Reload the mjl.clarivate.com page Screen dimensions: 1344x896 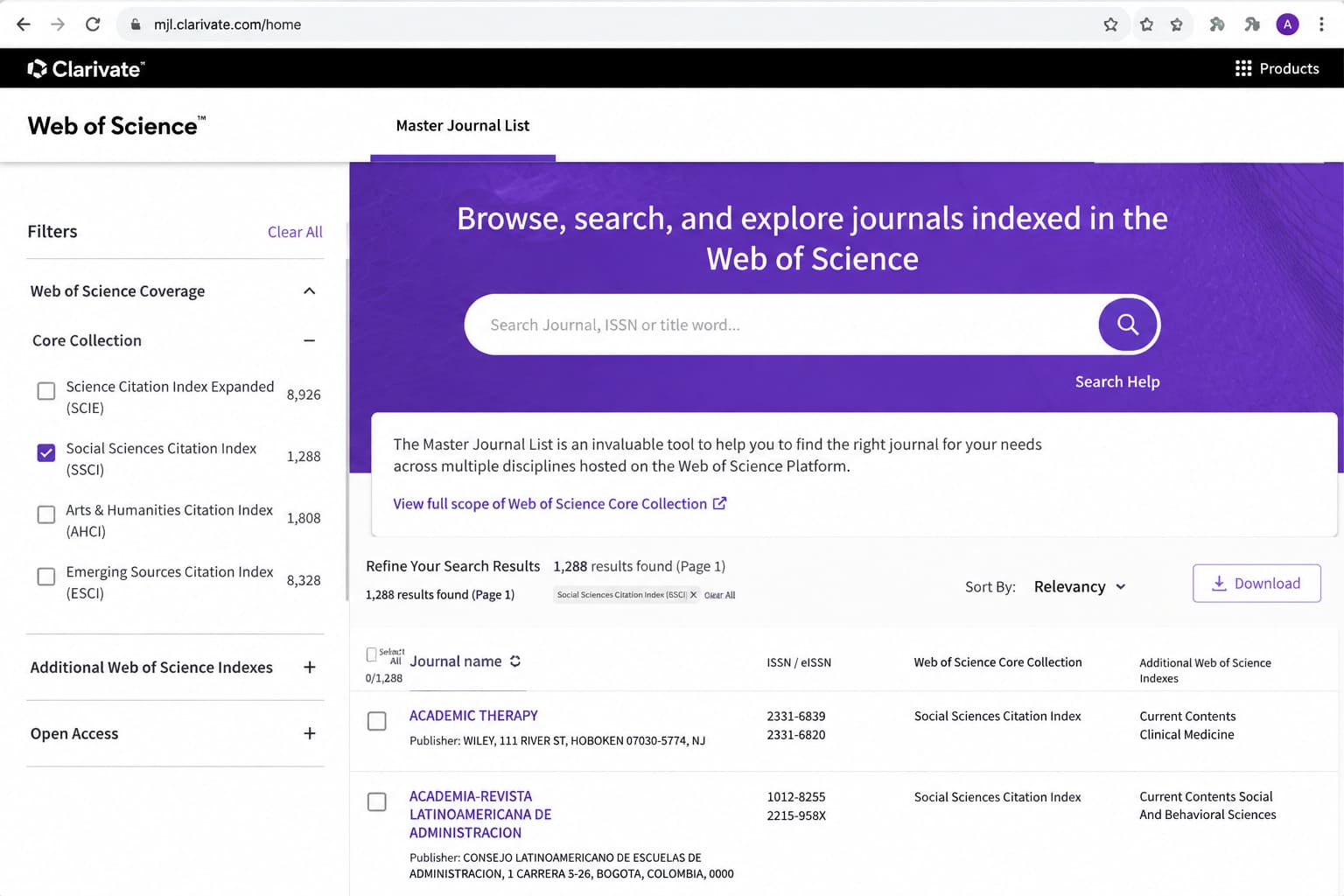pyautogui.click(x=93, y=24)
